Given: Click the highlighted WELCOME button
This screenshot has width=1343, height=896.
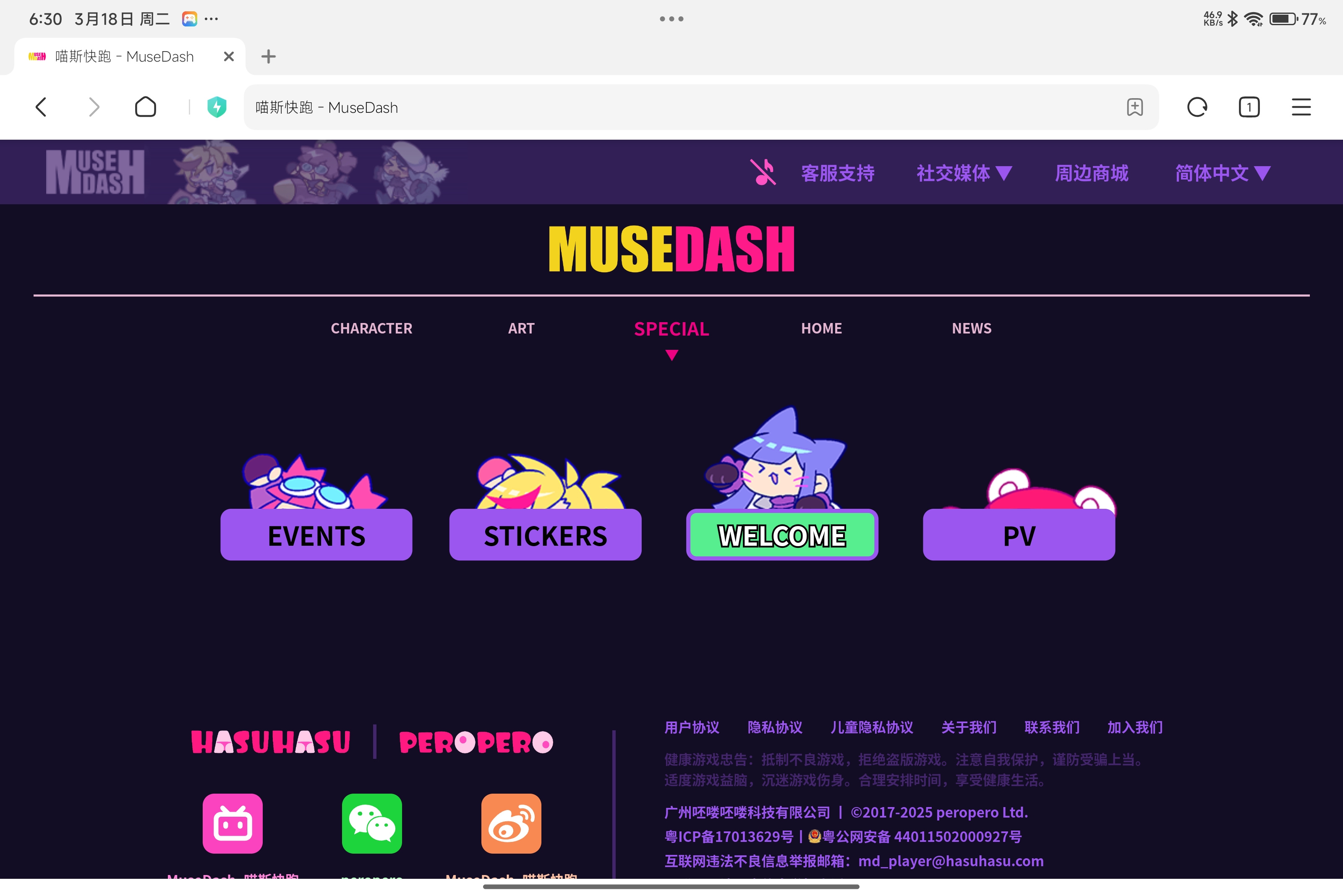Looking at the screenshot, I should (x=781, y=535).
